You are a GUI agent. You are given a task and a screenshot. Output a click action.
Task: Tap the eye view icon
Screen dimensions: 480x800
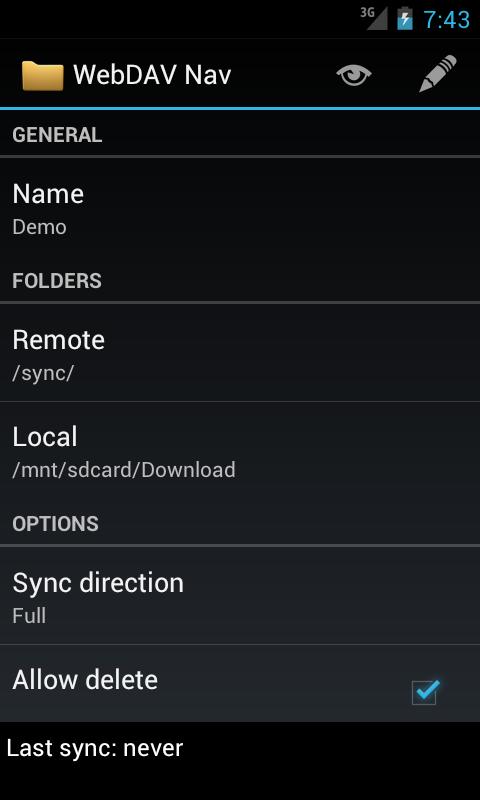353,76
